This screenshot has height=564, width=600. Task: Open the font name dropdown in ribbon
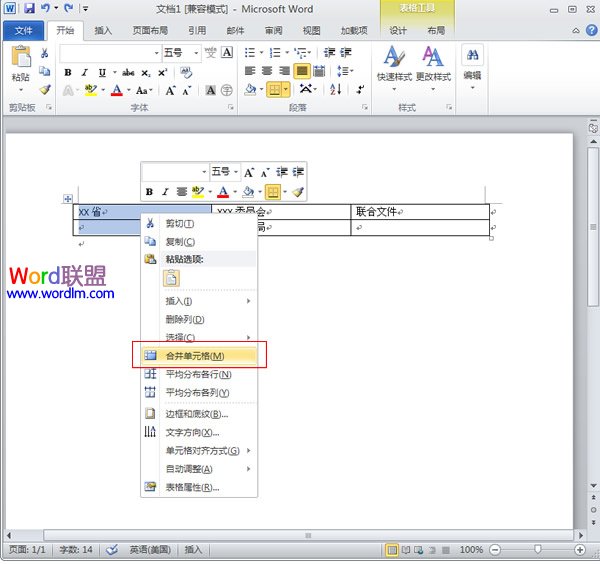pyautogui.click(x=156, y=53)
